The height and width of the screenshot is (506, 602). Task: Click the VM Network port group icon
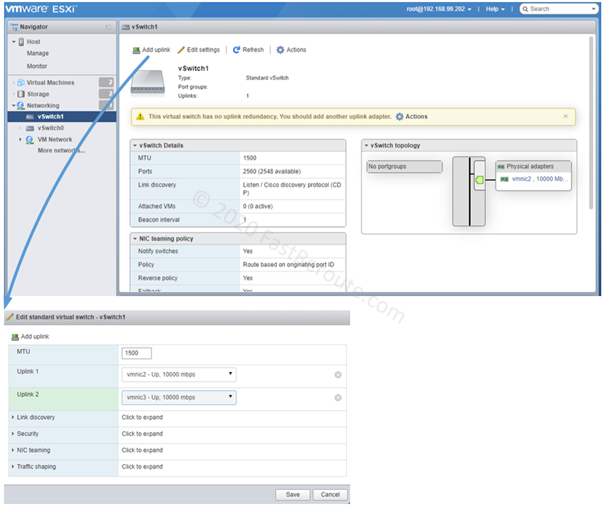(30, 140)
